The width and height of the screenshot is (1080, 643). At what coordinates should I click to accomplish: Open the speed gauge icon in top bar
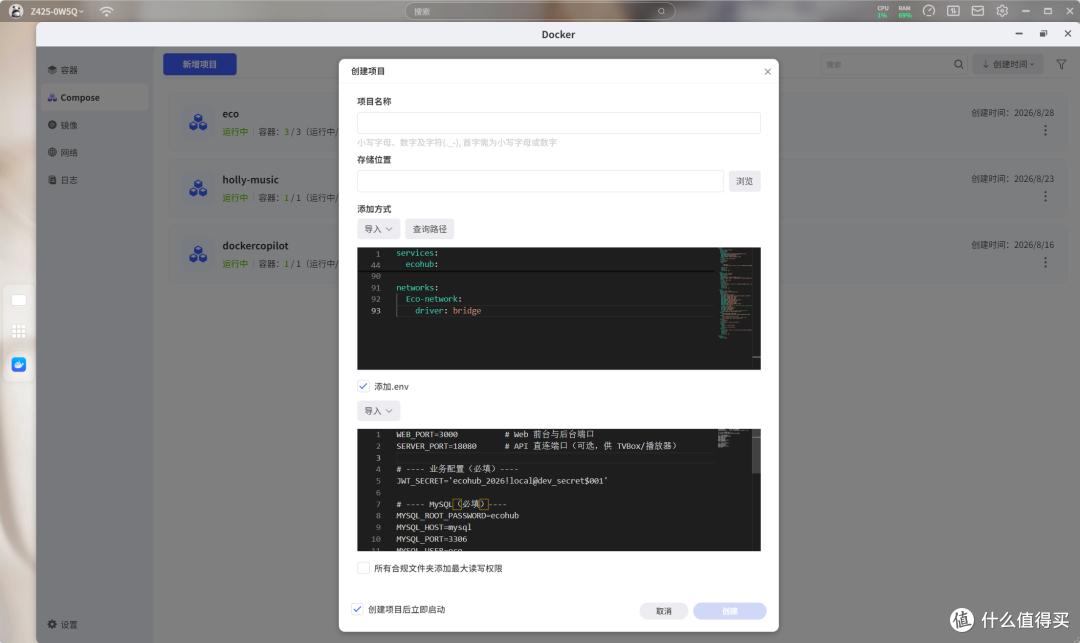(x=929, y=11)
